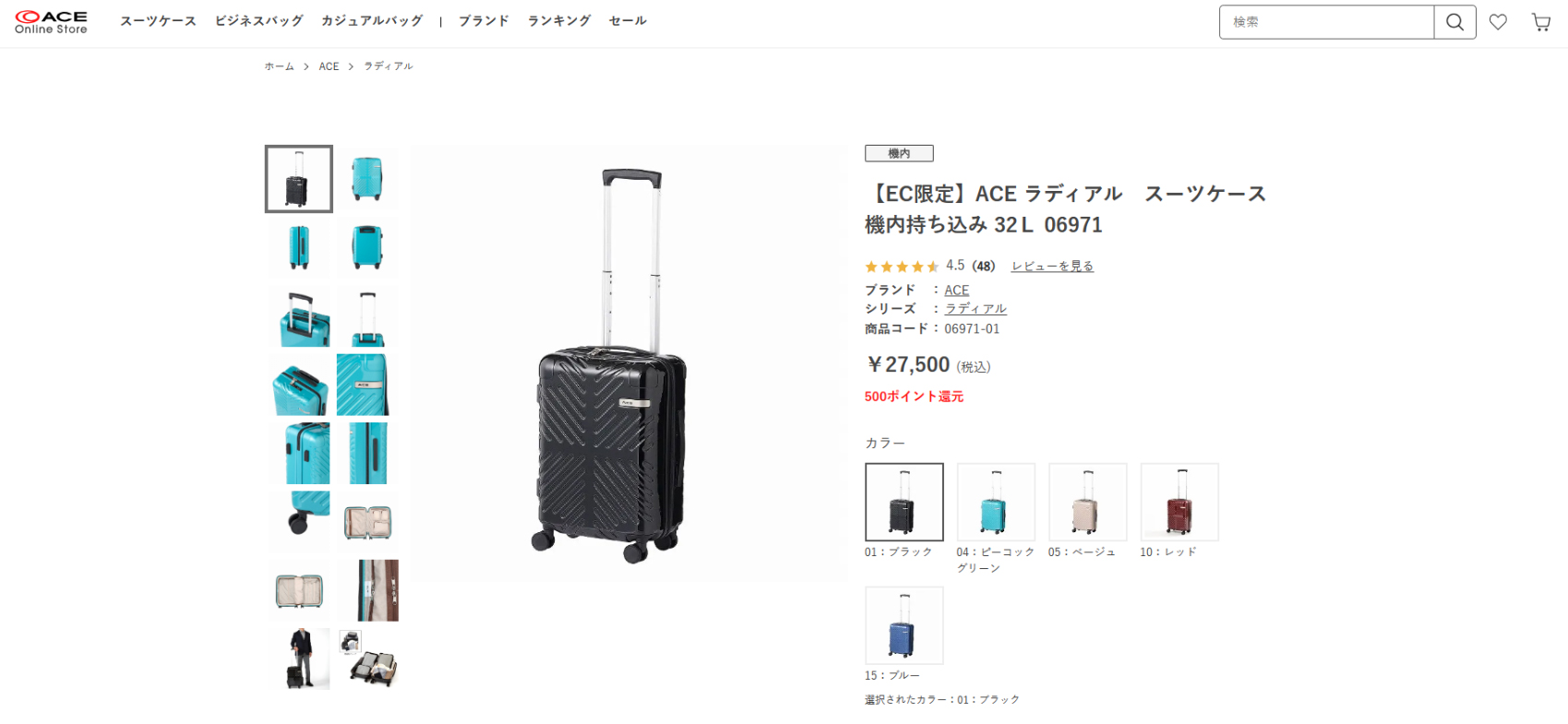Open the スーツケース menu
Screen dimensions: 1568x724
pos(158,20)
